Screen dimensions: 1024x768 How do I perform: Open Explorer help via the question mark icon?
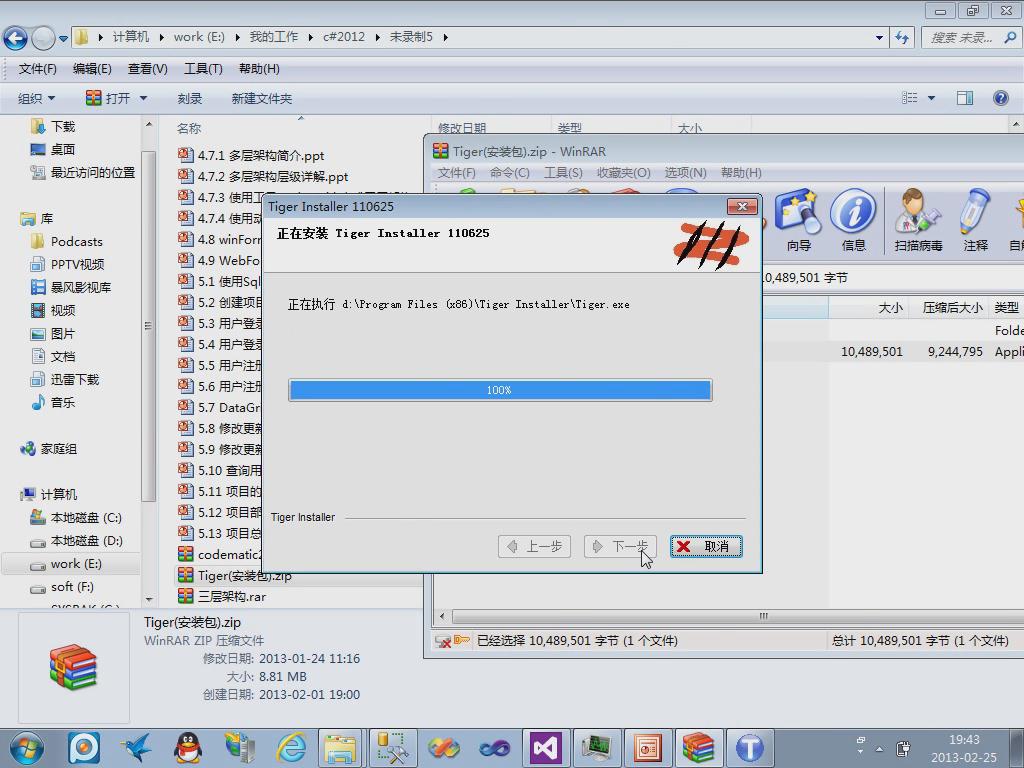[x=1000, y=98]
